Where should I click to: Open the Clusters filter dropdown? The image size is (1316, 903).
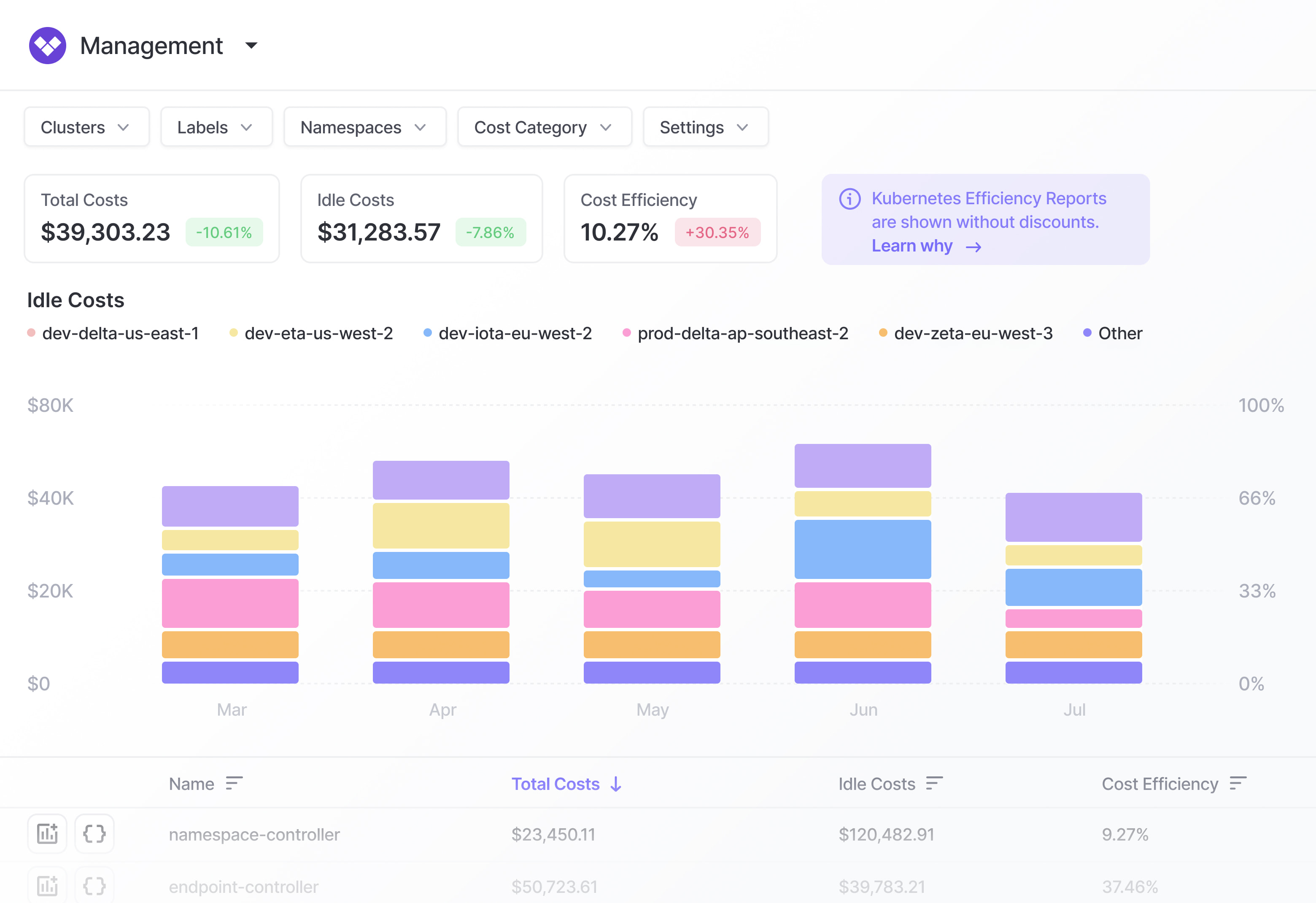point(86,127)
